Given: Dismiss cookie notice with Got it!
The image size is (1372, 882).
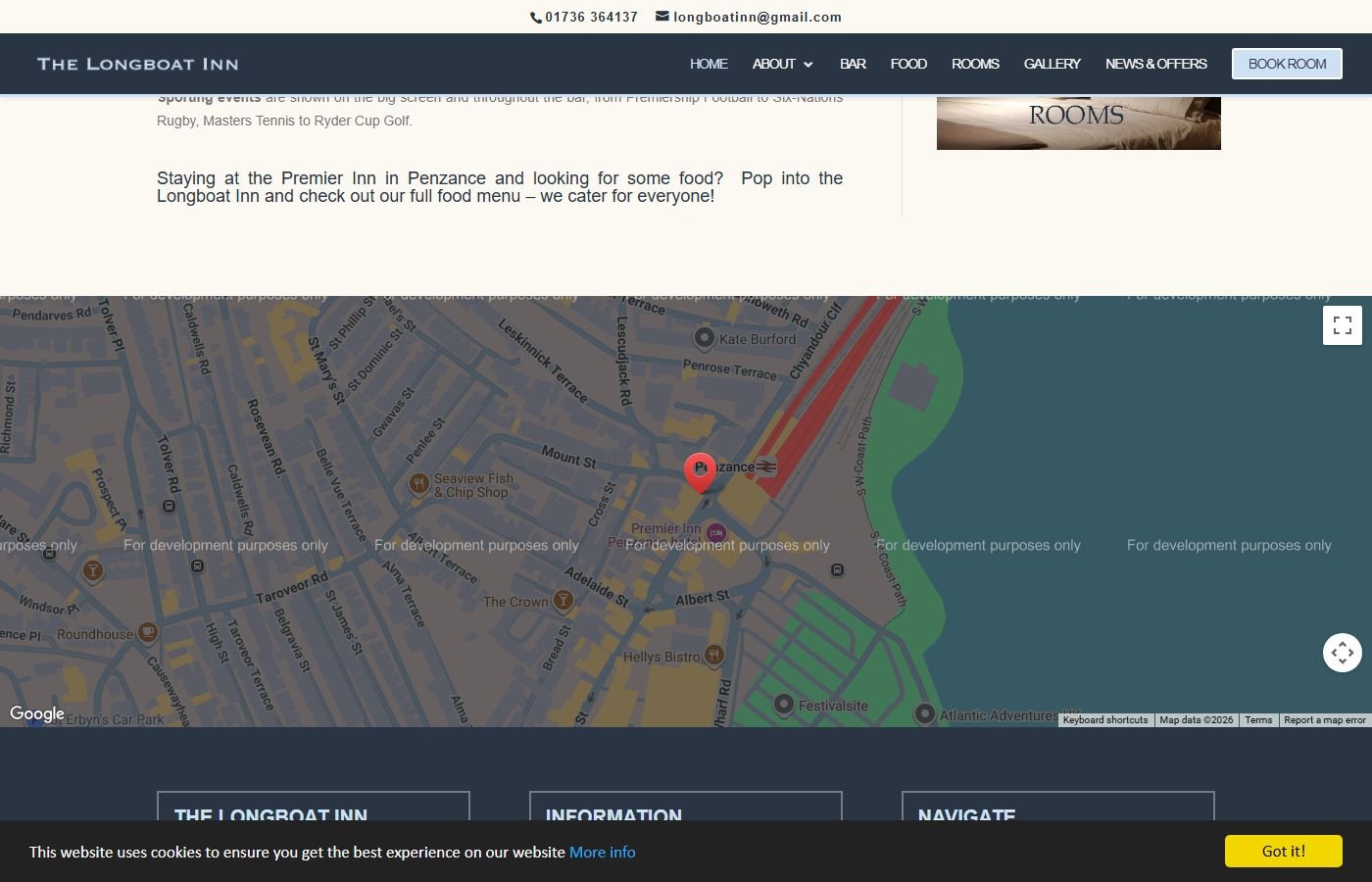Looking at the screenshot, I should (1283, 851).
